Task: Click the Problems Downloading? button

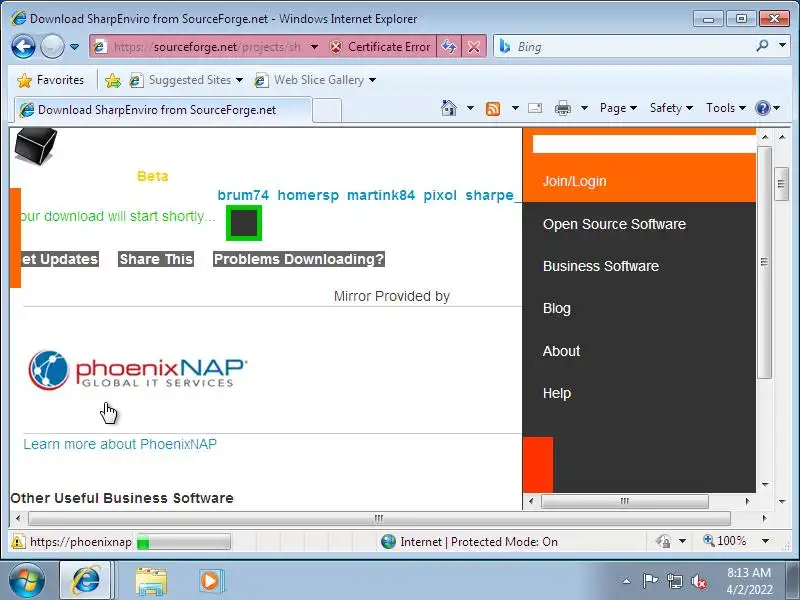Action: coord(298,259)
